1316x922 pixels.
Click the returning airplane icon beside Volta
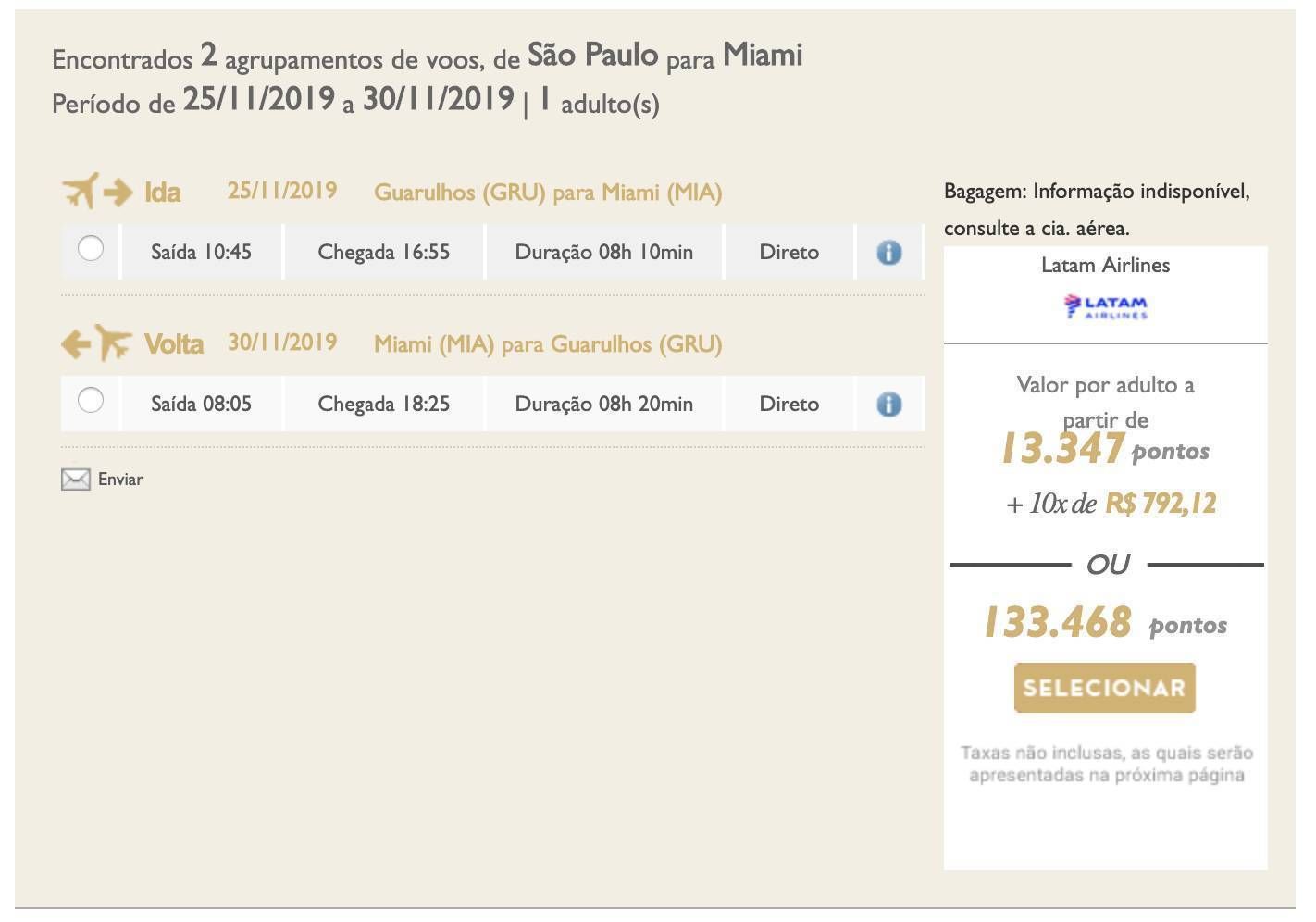click(113, 343)
